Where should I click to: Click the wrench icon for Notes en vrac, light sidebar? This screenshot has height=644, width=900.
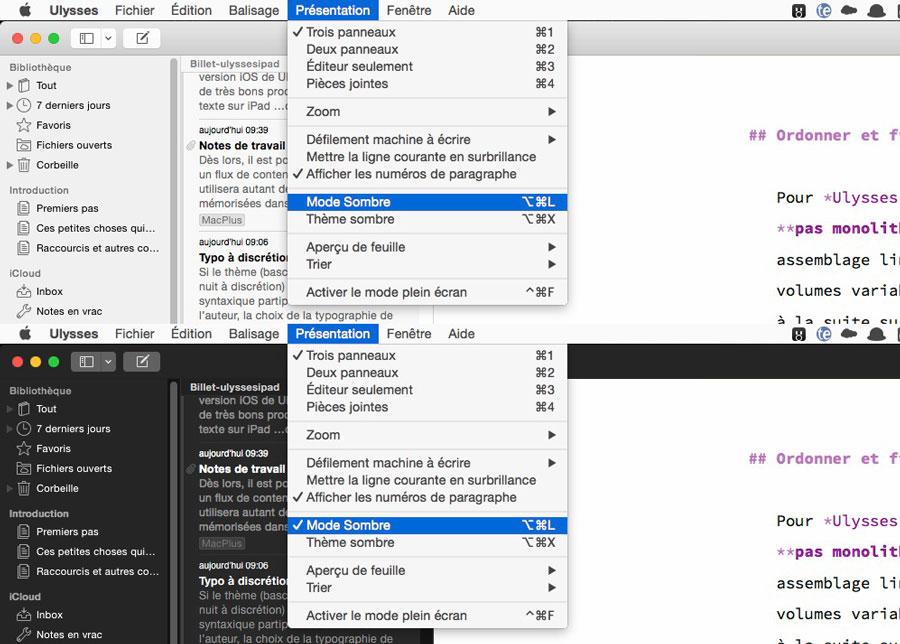24,311
